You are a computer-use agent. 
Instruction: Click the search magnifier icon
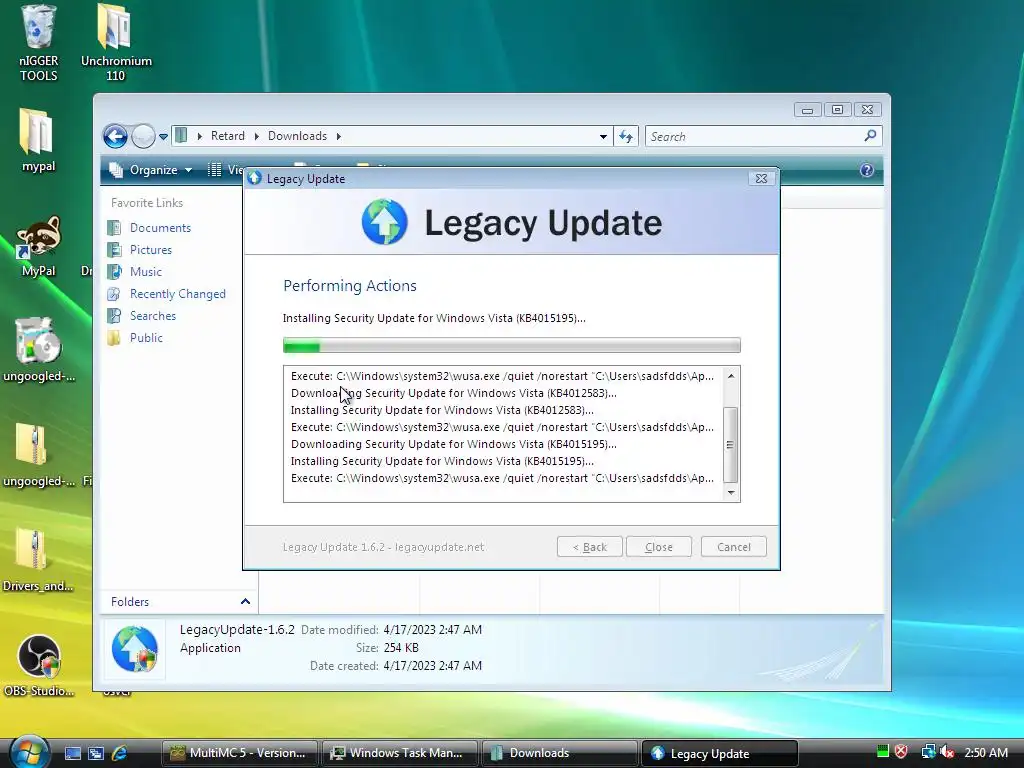[870, 136]
